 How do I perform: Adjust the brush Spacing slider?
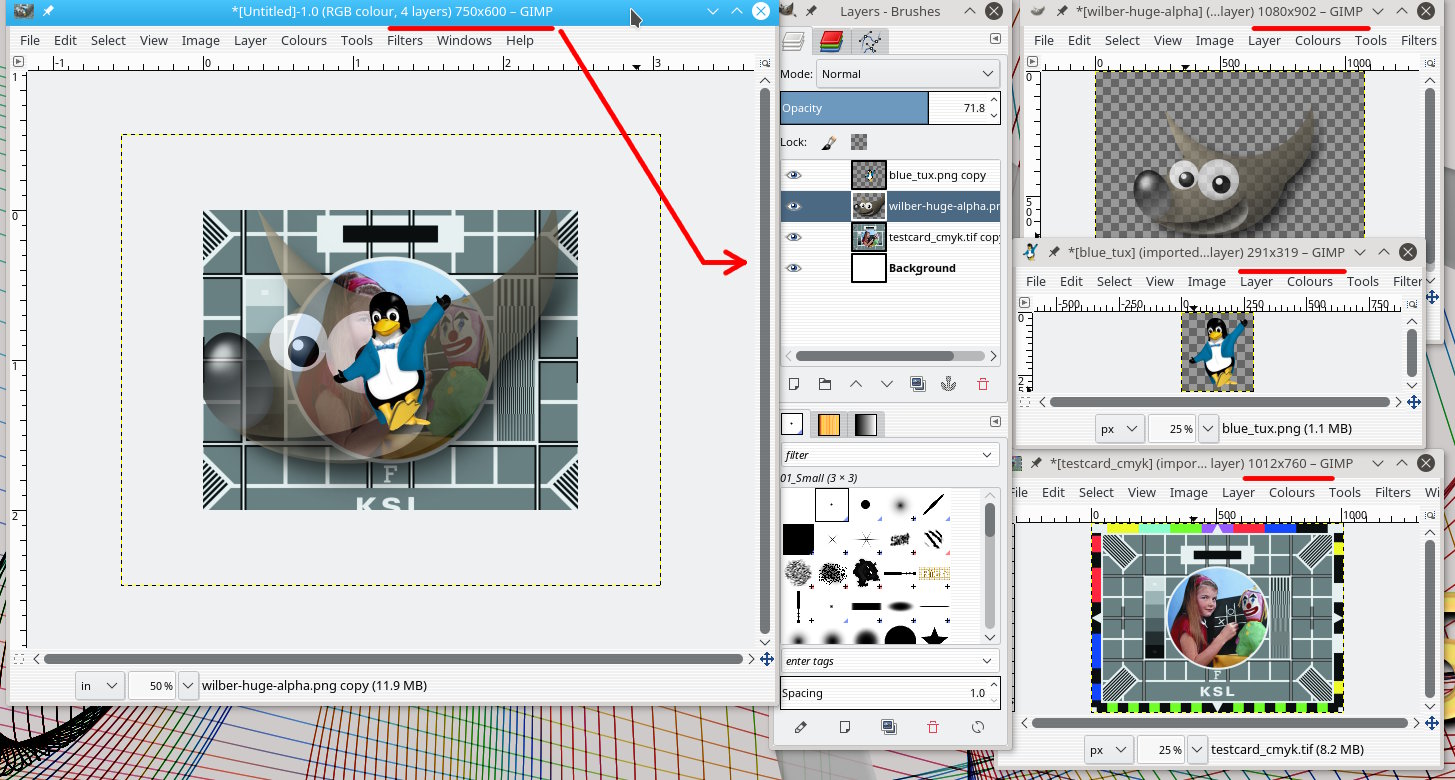click(x=889, y=693)
